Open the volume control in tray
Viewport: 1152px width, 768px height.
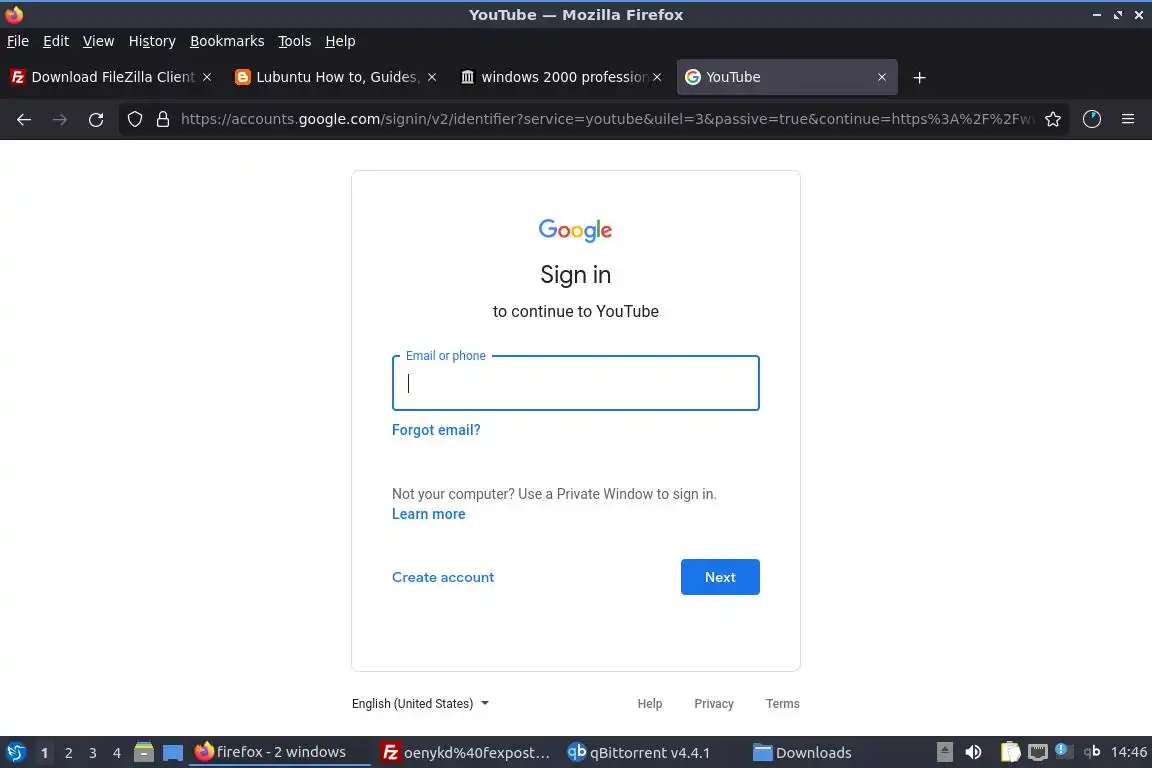[x=973, y=752]
